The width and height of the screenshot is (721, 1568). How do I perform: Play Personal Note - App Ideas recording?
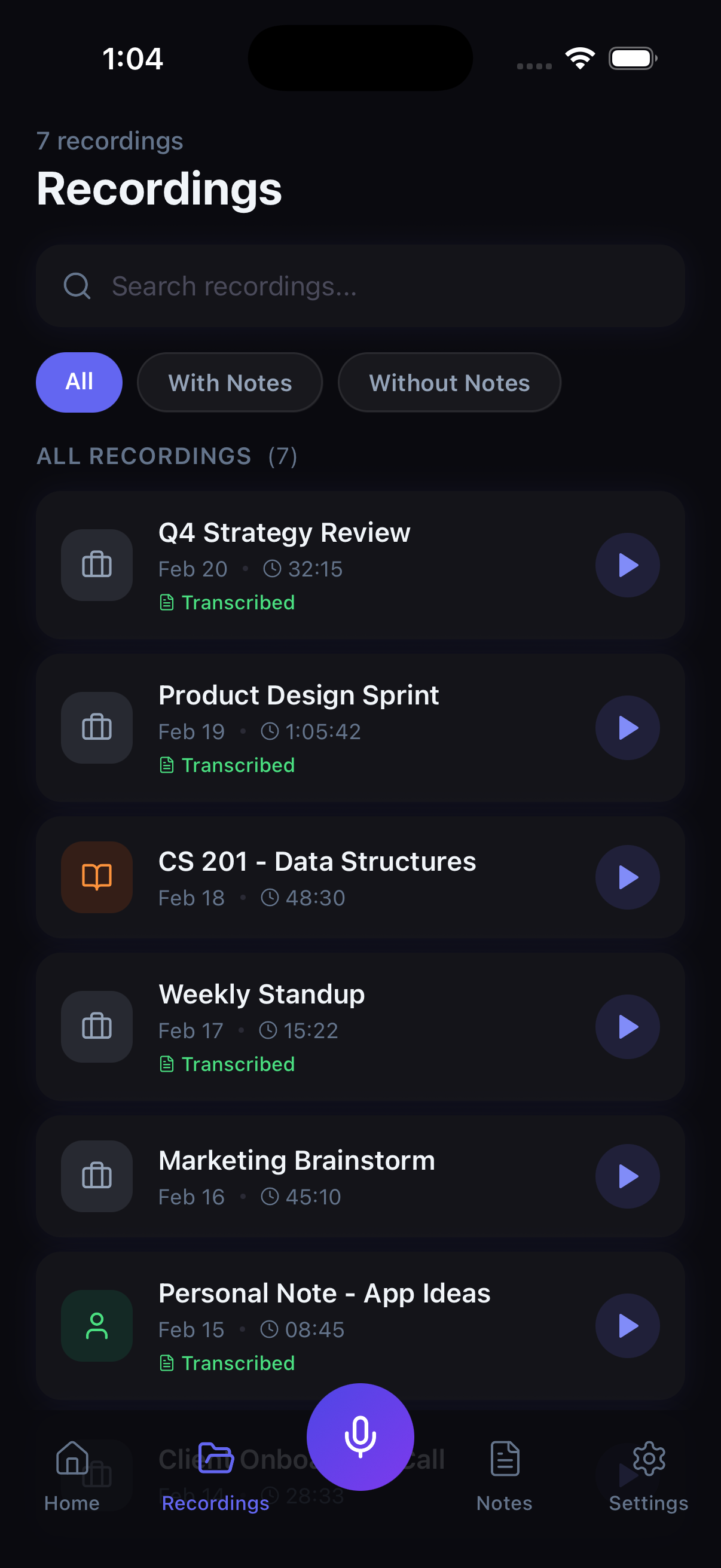point(627,1326)
